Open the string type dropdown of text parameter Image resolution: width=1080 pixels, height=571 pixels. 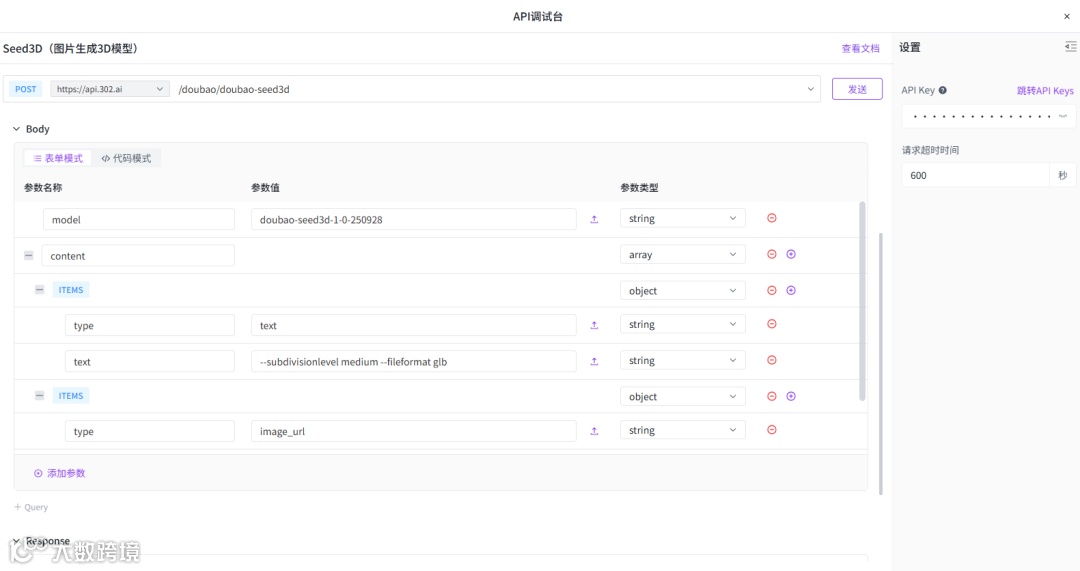point(683,360)
